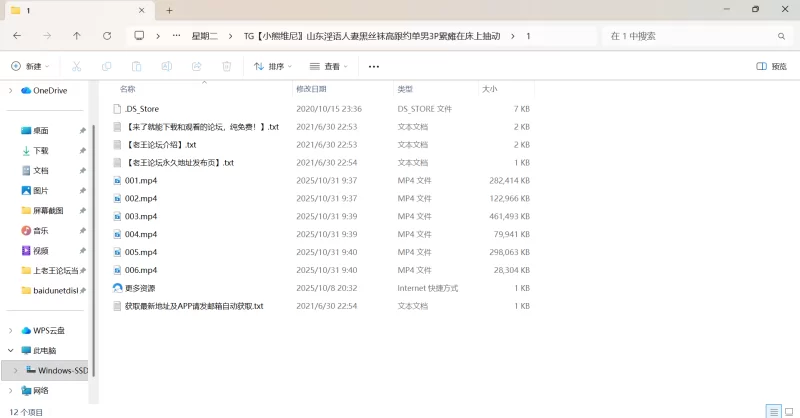Go up one folder level
Viewport: 800px width, 418px height.
pos(77,35)
